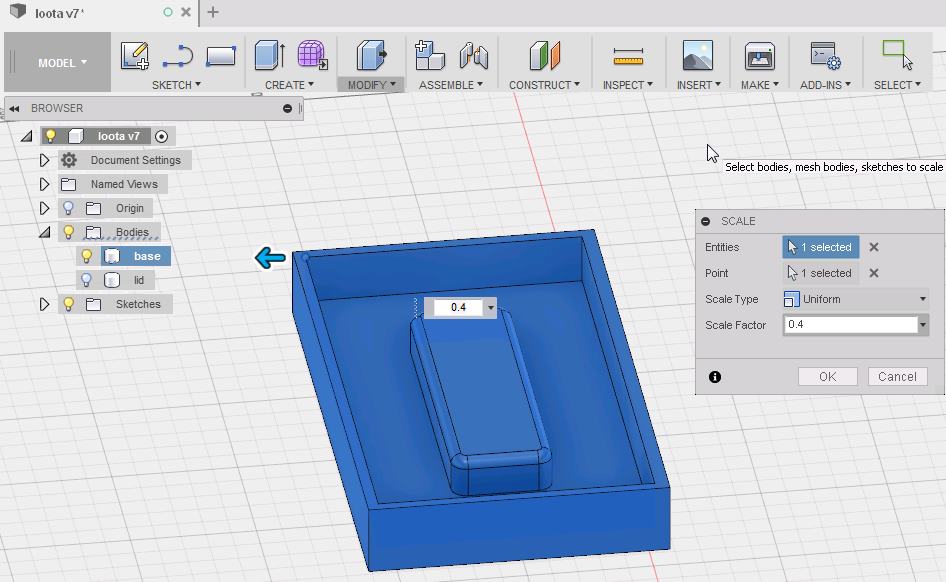Select the Line sketch tool icon
The height and width of the screenshot is (582, 946).
pos(178,56)
